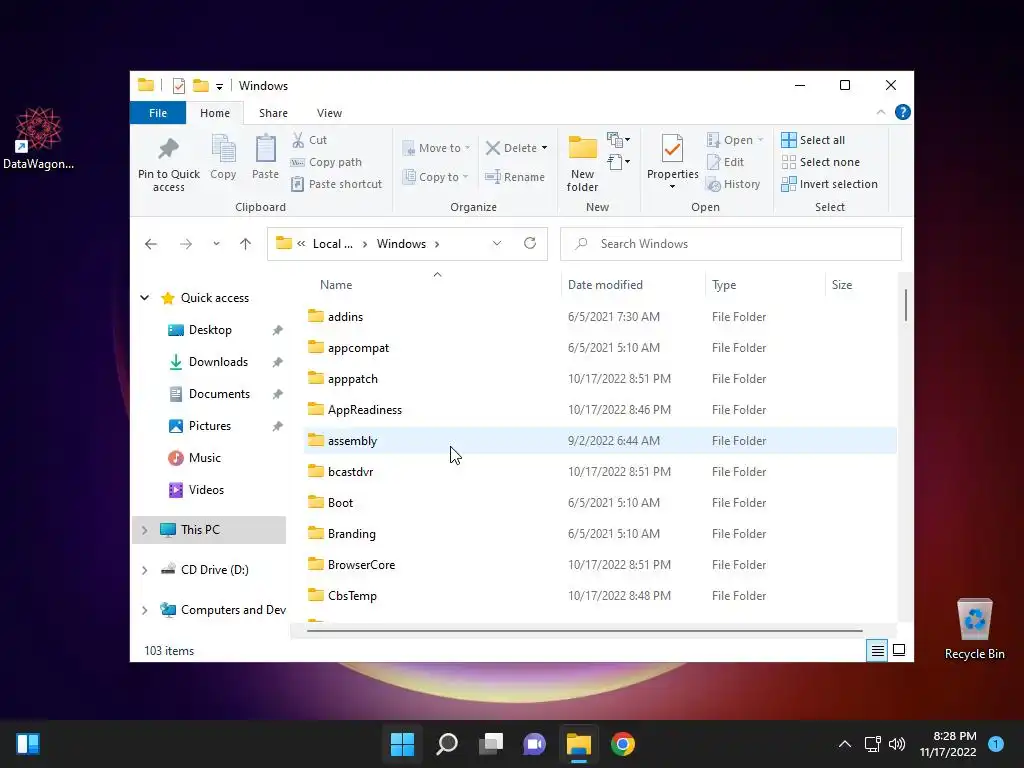Open the Delete dropdown arrow
The width and height of the screenshot is (1024, 768).
(x=545, y=148)
